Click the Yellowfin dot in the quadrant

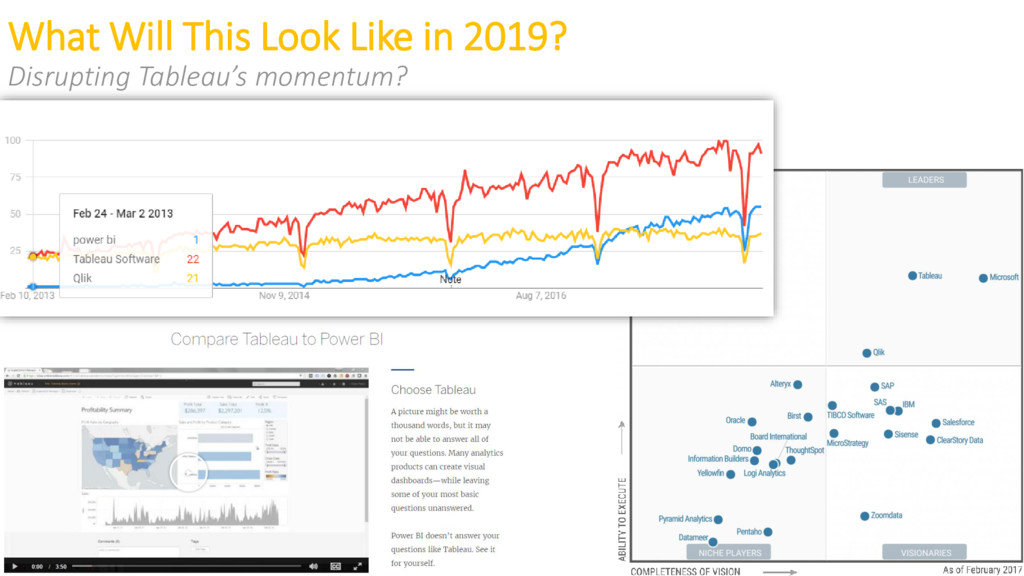click(x=731, y=475)
